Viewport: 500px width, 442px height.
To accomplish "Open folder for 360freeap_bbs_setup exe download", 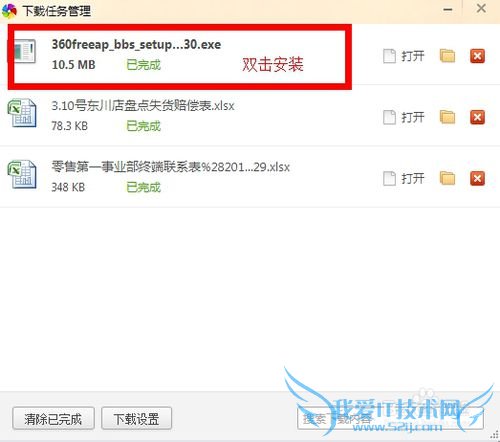I will coord(447,56).
